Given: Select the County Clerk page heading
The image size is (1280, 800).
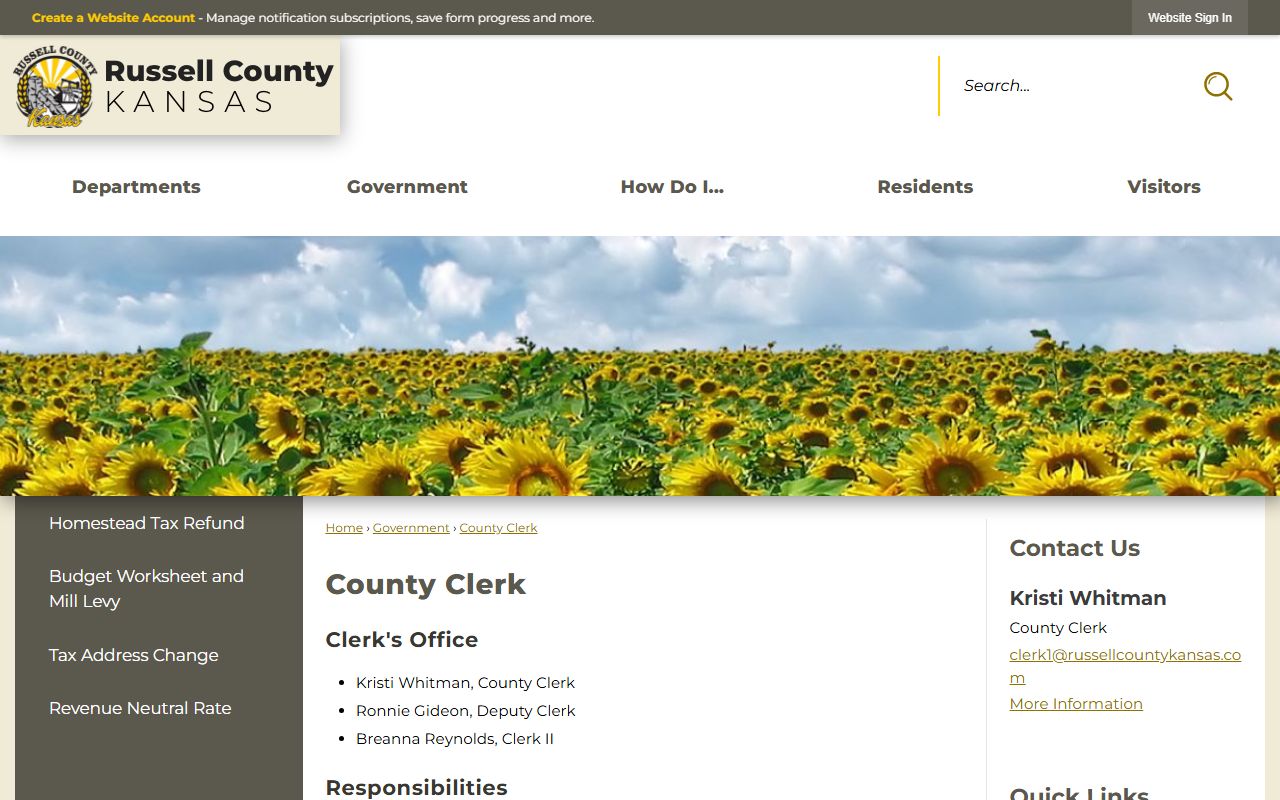Looking at the screenshot, I should click(x=425, y=584).
